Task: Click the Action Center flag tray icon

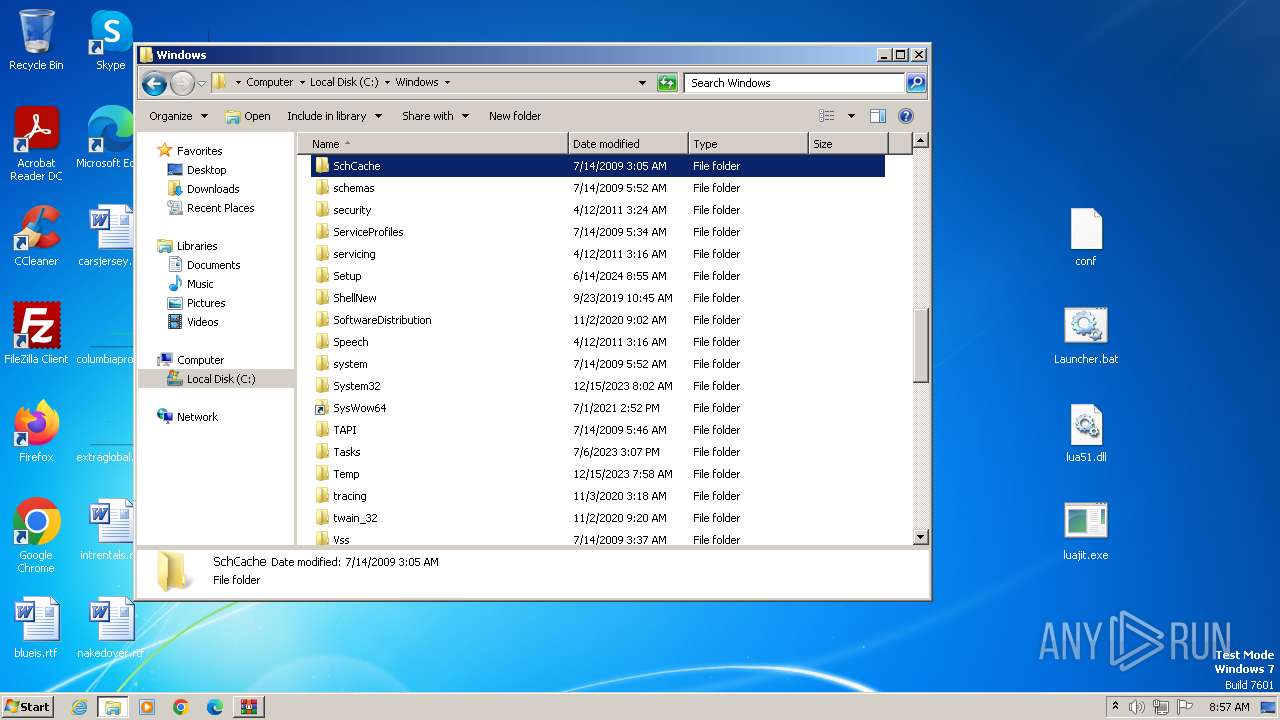Action: 1185,707
